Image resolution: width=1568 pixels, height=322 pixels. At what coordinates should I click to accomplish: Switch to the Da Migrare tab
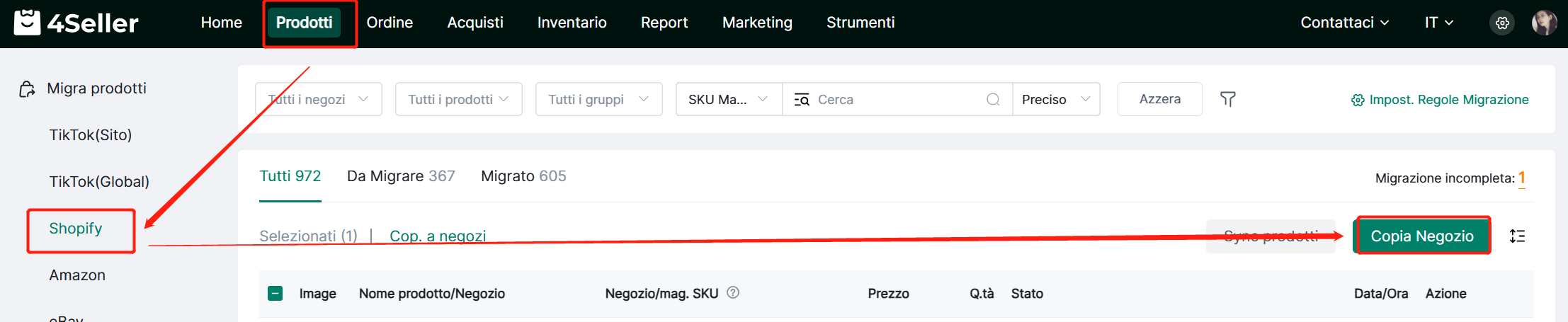pyautogui.click(x=400, y=176)
